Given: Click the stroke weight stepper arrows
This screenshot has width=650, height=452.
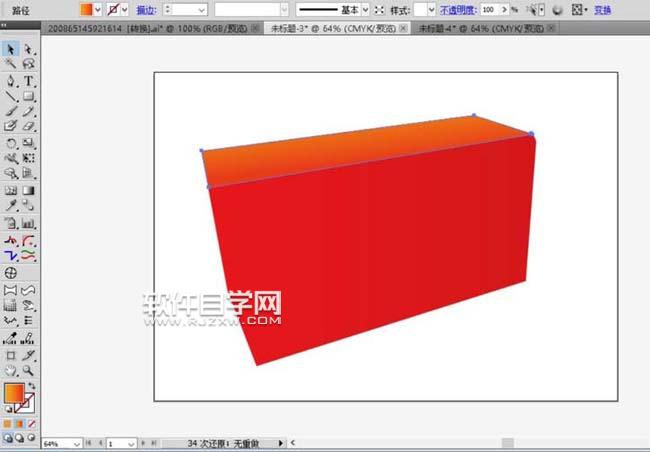Looking at the screenshot, I should pyautogui.click(x=167, y=10).
